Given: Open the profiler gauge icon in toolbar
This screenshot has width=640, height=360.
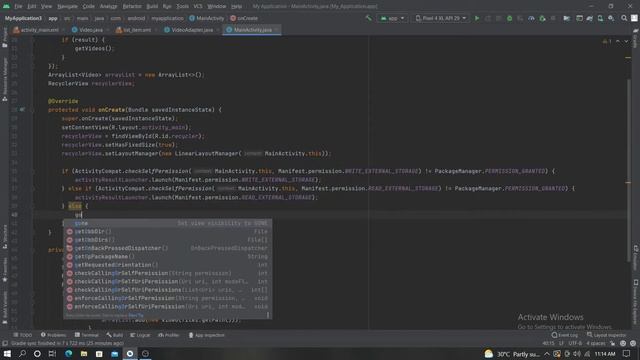Looking at the screenshot, I should (531, 18).
